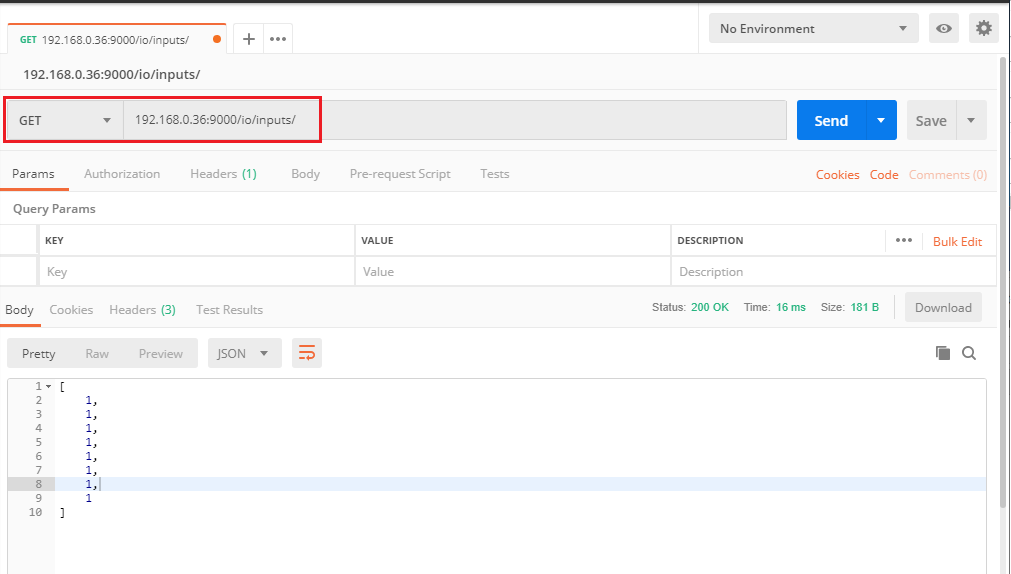This screenshot has width=1011, height=574.
Task: Click the blue Send button
Action: [x=831, y=120]
